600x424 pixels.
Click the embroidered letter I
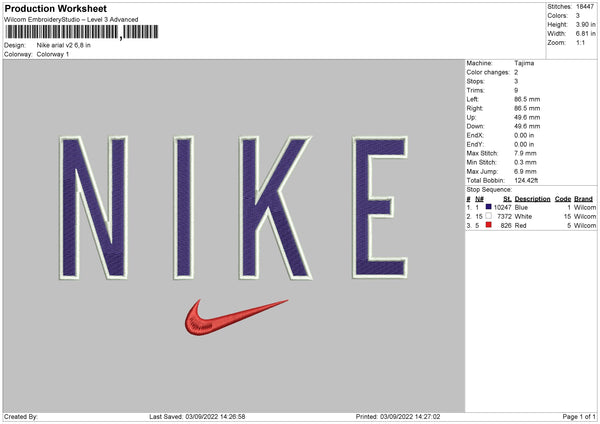point(184,207)
